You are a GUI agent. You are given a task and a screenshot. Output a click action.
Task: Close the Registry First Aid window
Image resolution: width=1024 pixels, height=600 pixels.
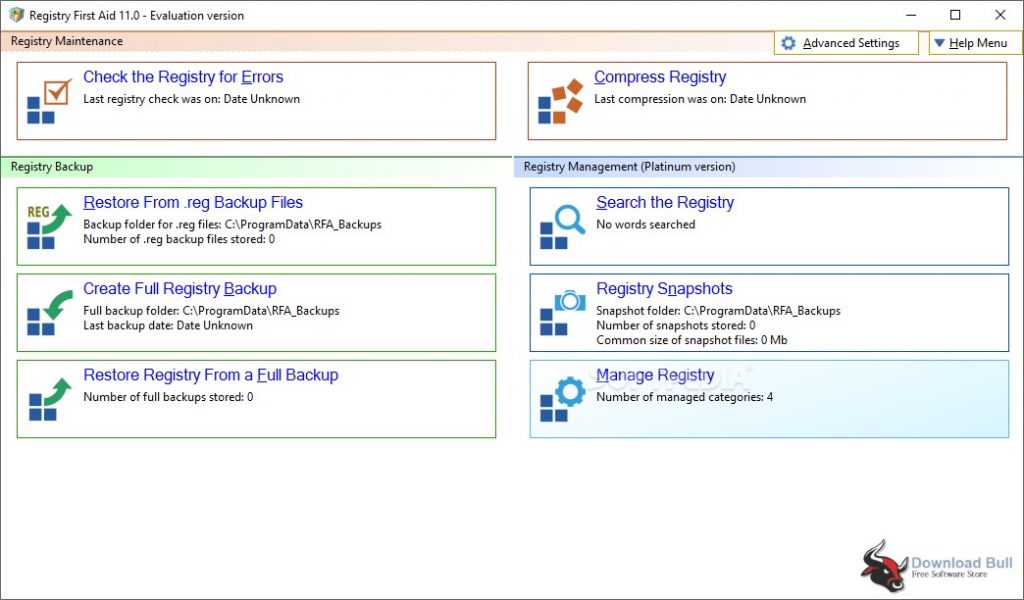pos(1000,15)
